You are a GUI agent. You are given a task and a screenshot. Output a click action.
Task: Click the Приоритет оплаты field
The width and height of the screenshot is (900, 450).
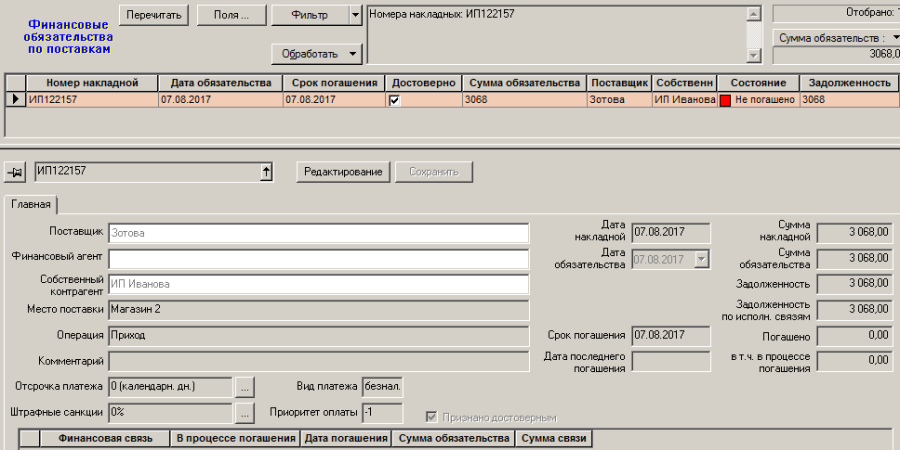[x=383, y=413]
